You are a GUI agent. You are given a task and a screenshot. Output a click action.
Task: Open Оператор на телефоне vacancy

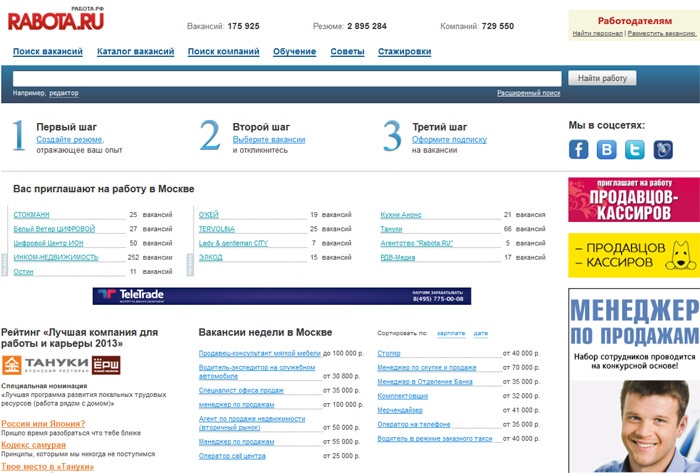(x=414, y=424)
